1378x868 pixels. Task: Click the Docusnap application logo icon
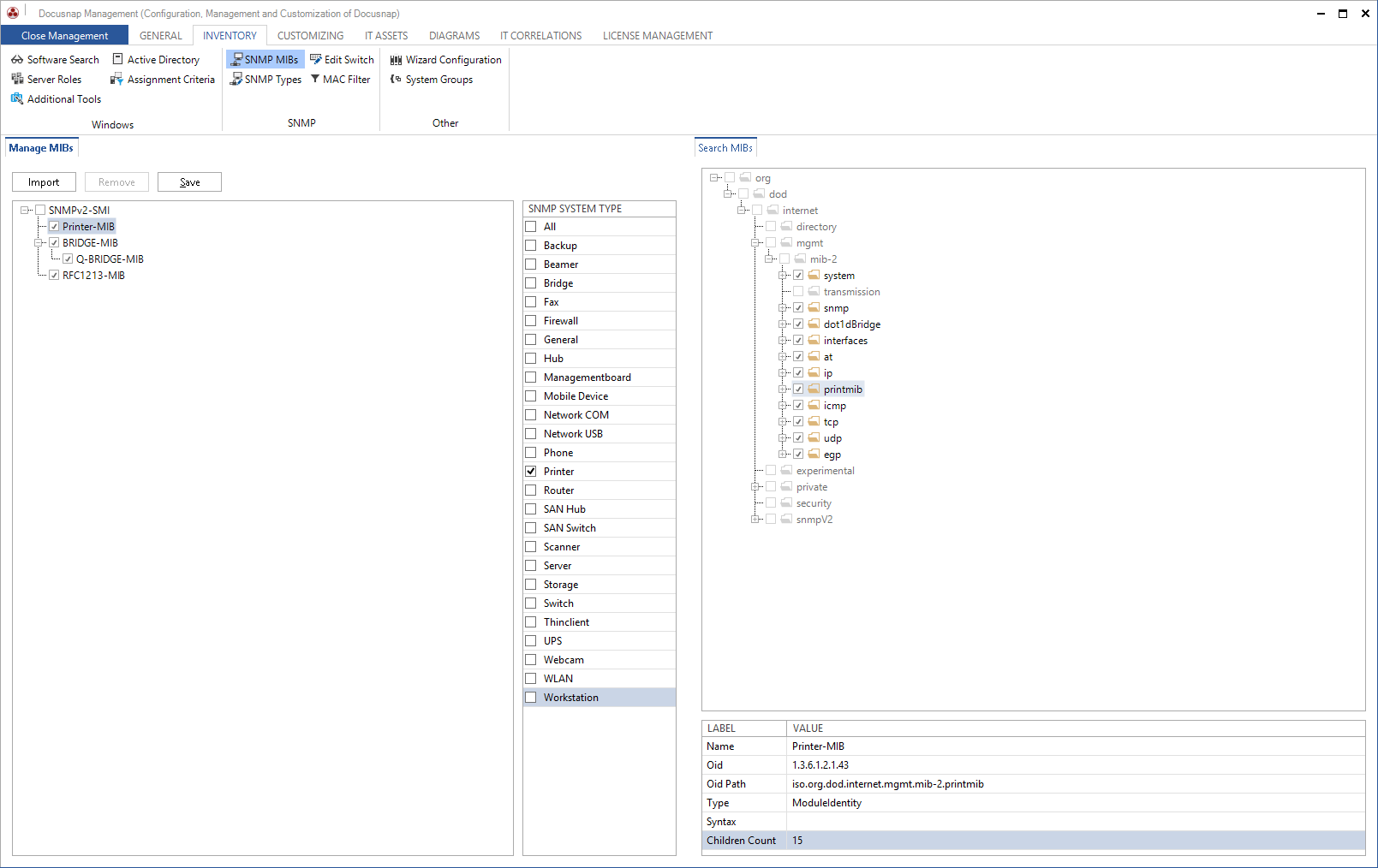(13, 12)
